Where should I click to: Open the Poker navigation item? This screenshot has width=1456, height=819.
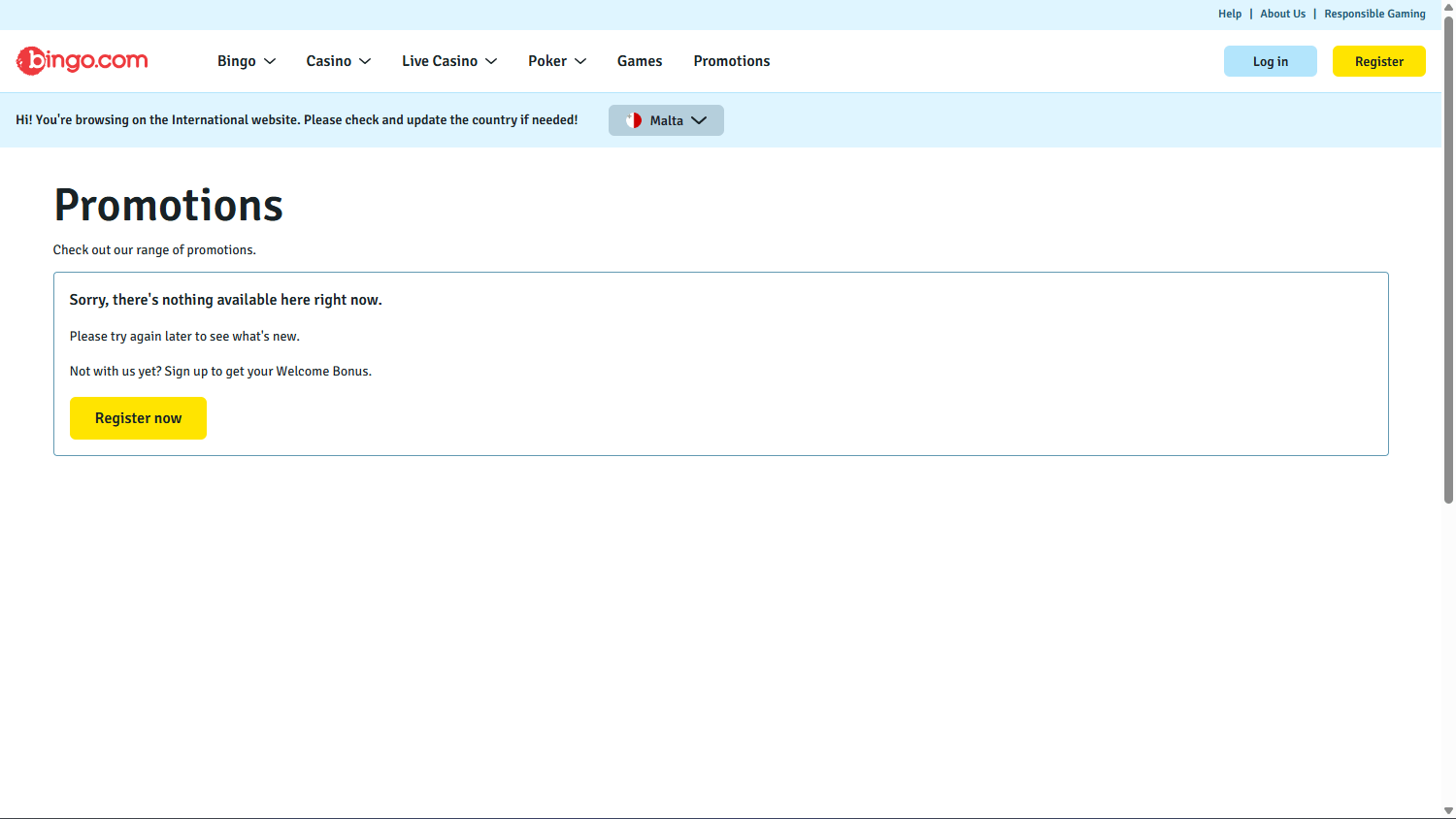coord(546,61)
